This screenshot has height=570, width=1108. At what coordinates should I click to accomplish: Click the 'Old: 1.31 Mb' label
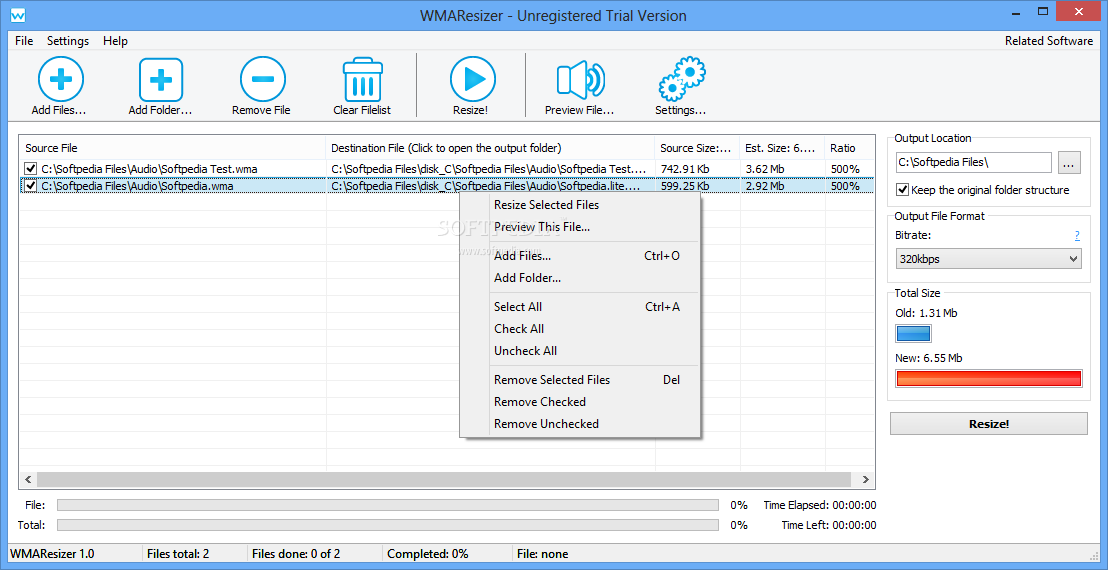[x=926, y=313]
